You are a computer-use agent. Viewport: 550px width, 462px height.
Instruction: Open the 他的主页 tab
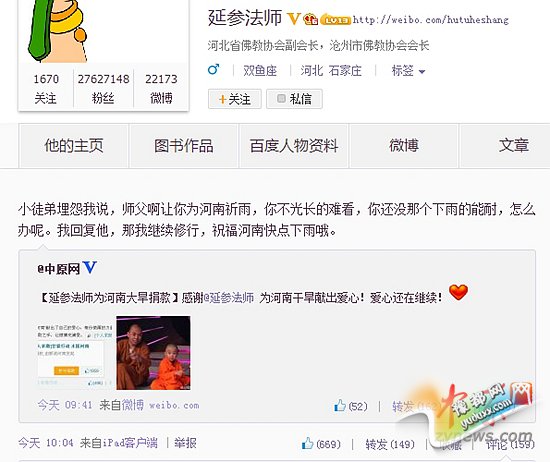(74, 146)
